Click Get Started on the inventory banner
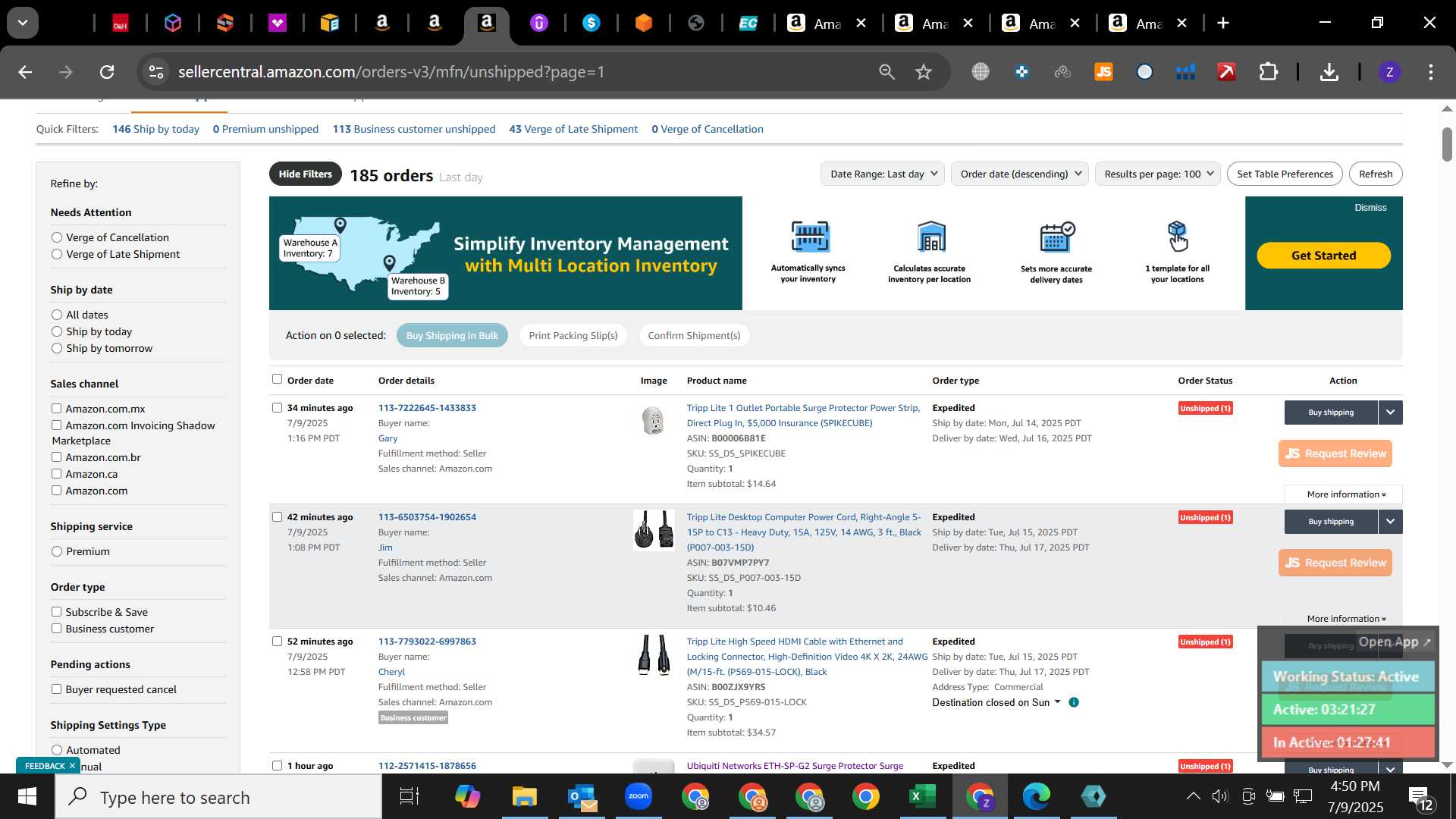The width and height of the screenshot is (1456, 819). pos(1323,256)
